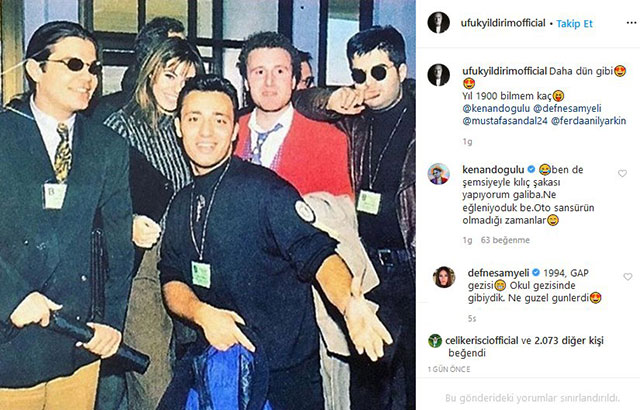Open the celikerisciofficial username in the likes line

pos(482,341)
